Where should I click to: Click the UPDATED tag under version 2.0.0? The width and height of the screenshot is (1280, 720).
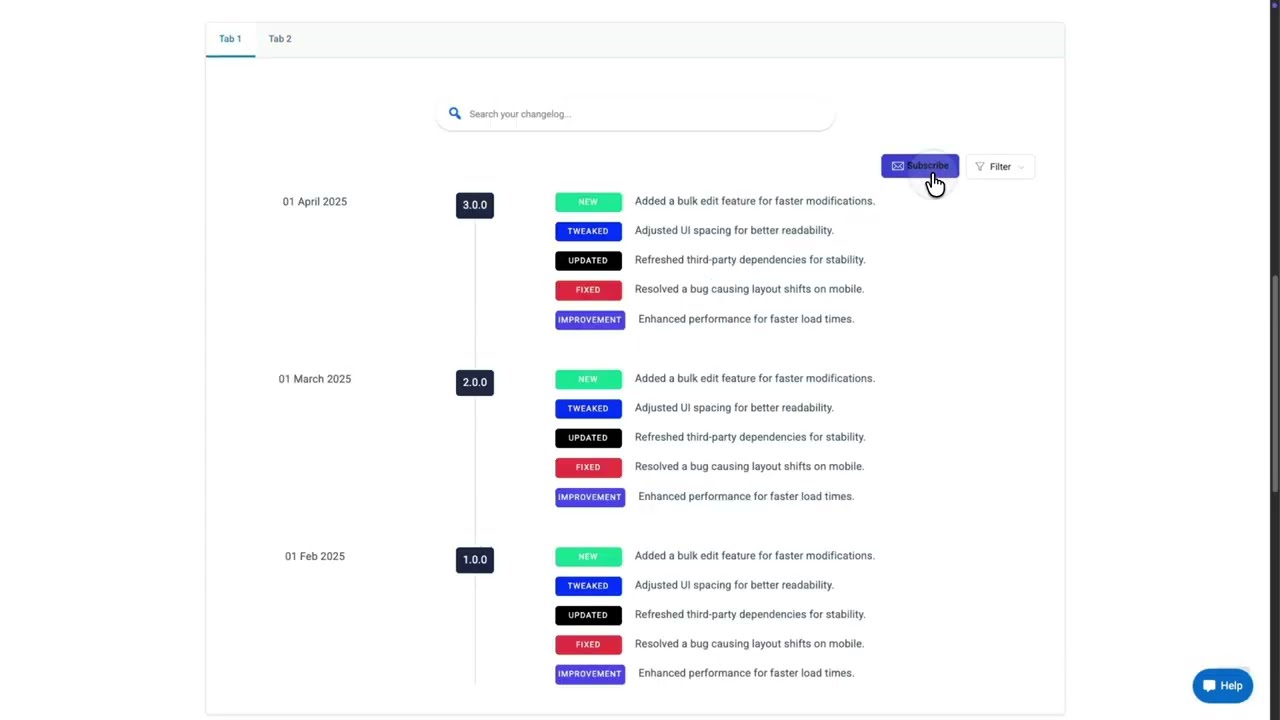tap(588, 438)
